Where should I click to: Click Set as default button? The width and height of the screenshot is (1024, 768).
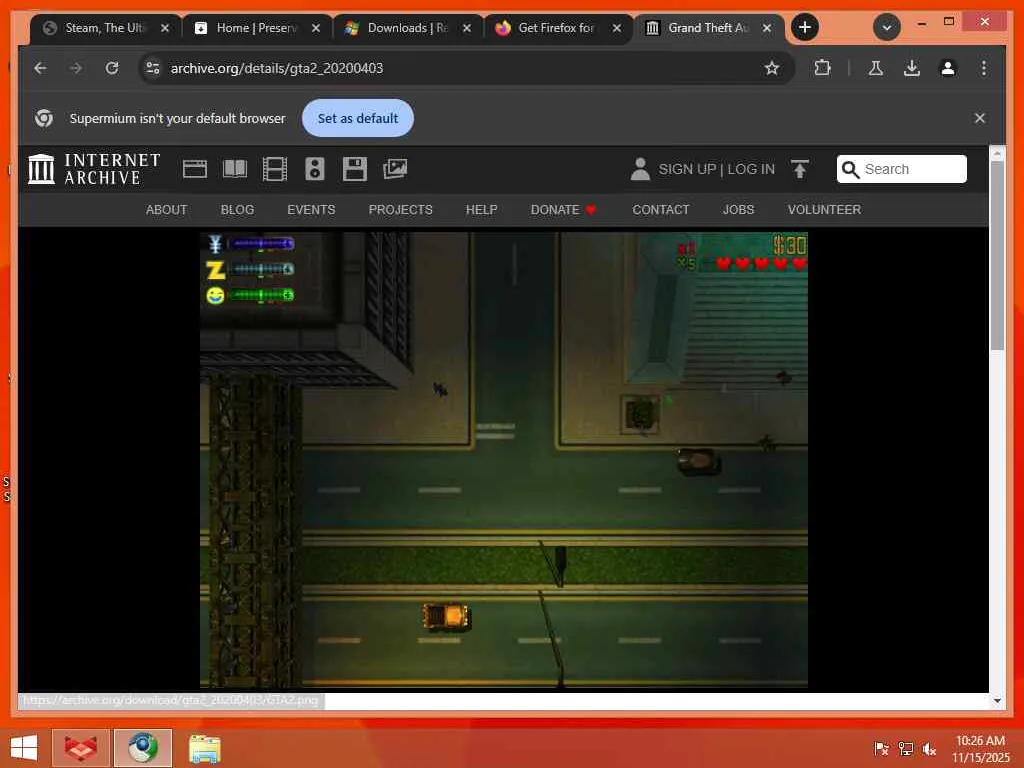pos(358,118)
